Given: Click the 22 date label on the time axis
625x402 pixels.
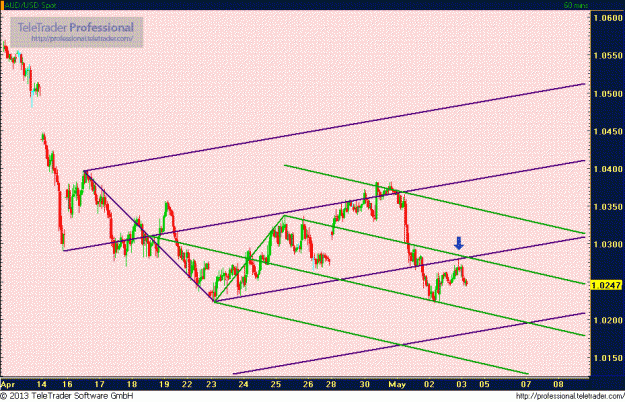Looking at the screenshot, I should 187,384.
